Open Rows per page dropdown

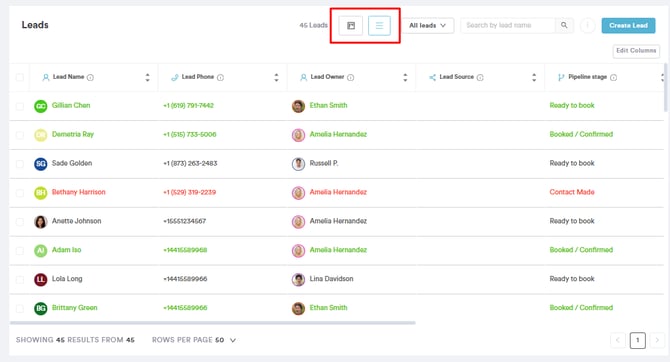click(x=226, y=340)
